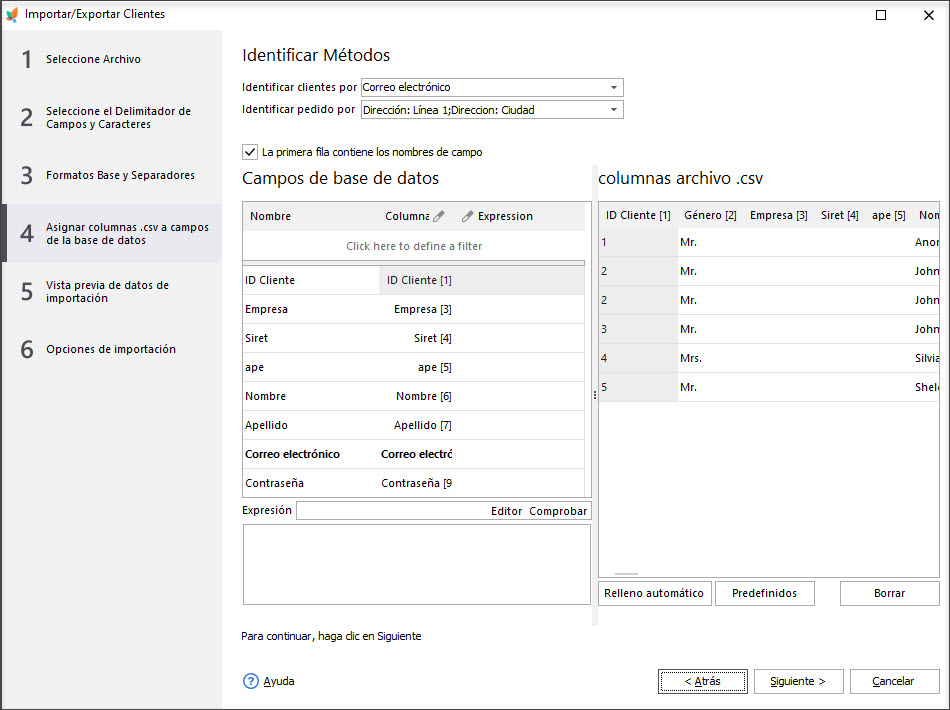Image resolution: width=950 pixels, height=710 pixels.
Task: Click the 'ID Cliente [1]' csv column header
Action: 638,215
